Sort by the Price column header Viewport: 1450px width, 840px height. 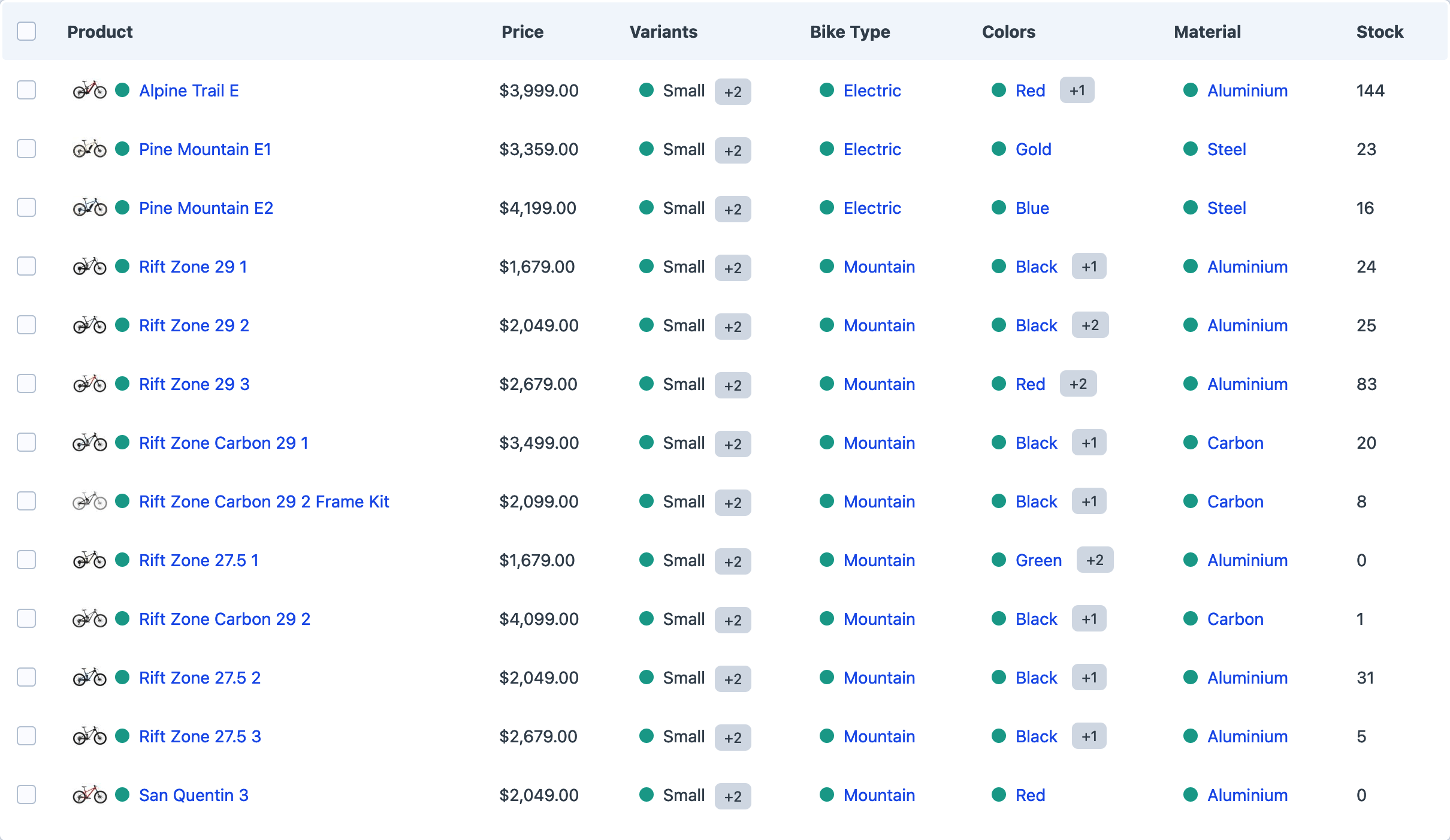click(x=522, y=32)
